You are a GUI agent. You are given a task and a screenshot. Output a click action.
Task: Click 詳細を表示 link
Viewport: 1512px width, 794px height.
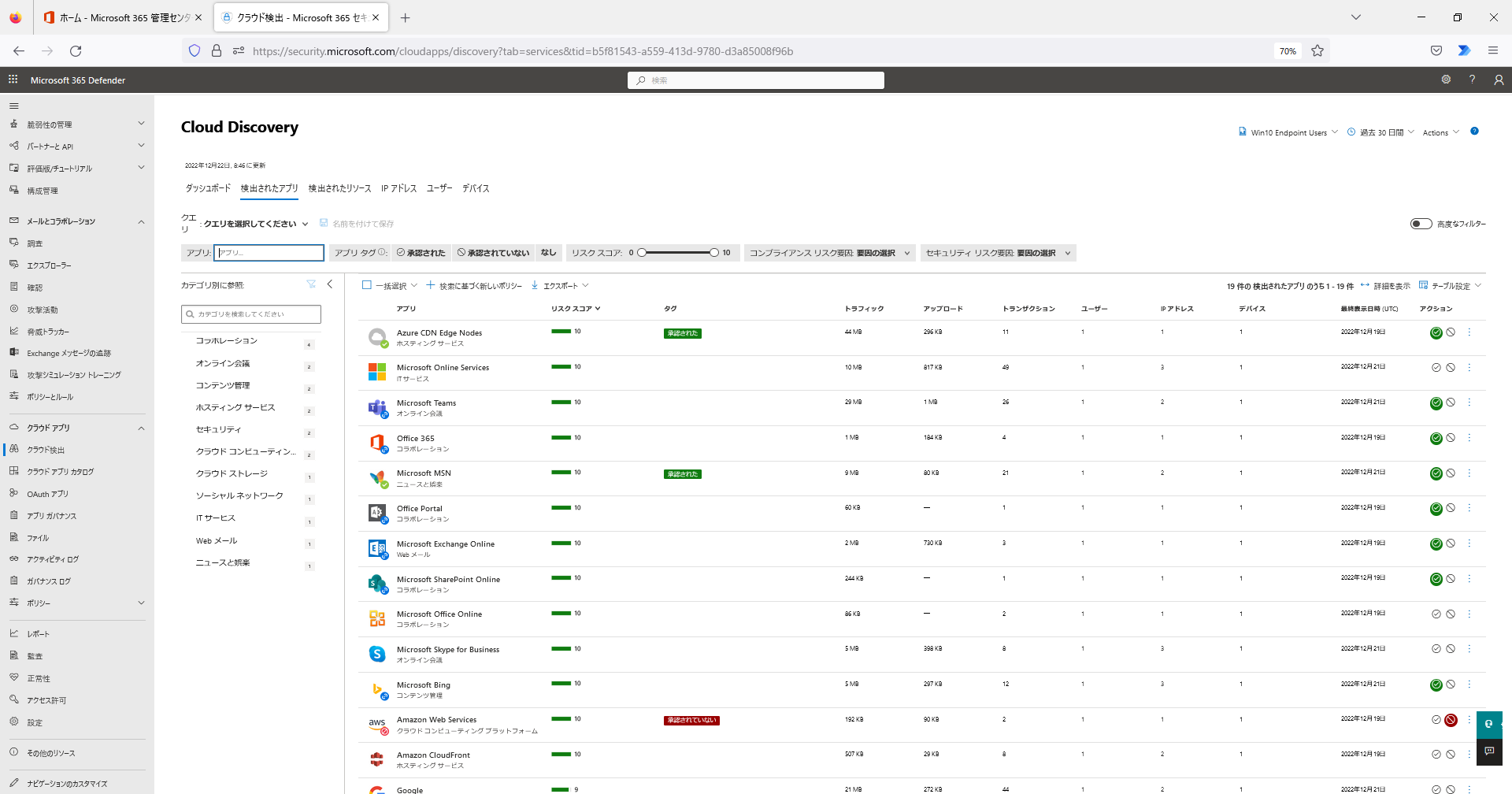[1385, 286]
